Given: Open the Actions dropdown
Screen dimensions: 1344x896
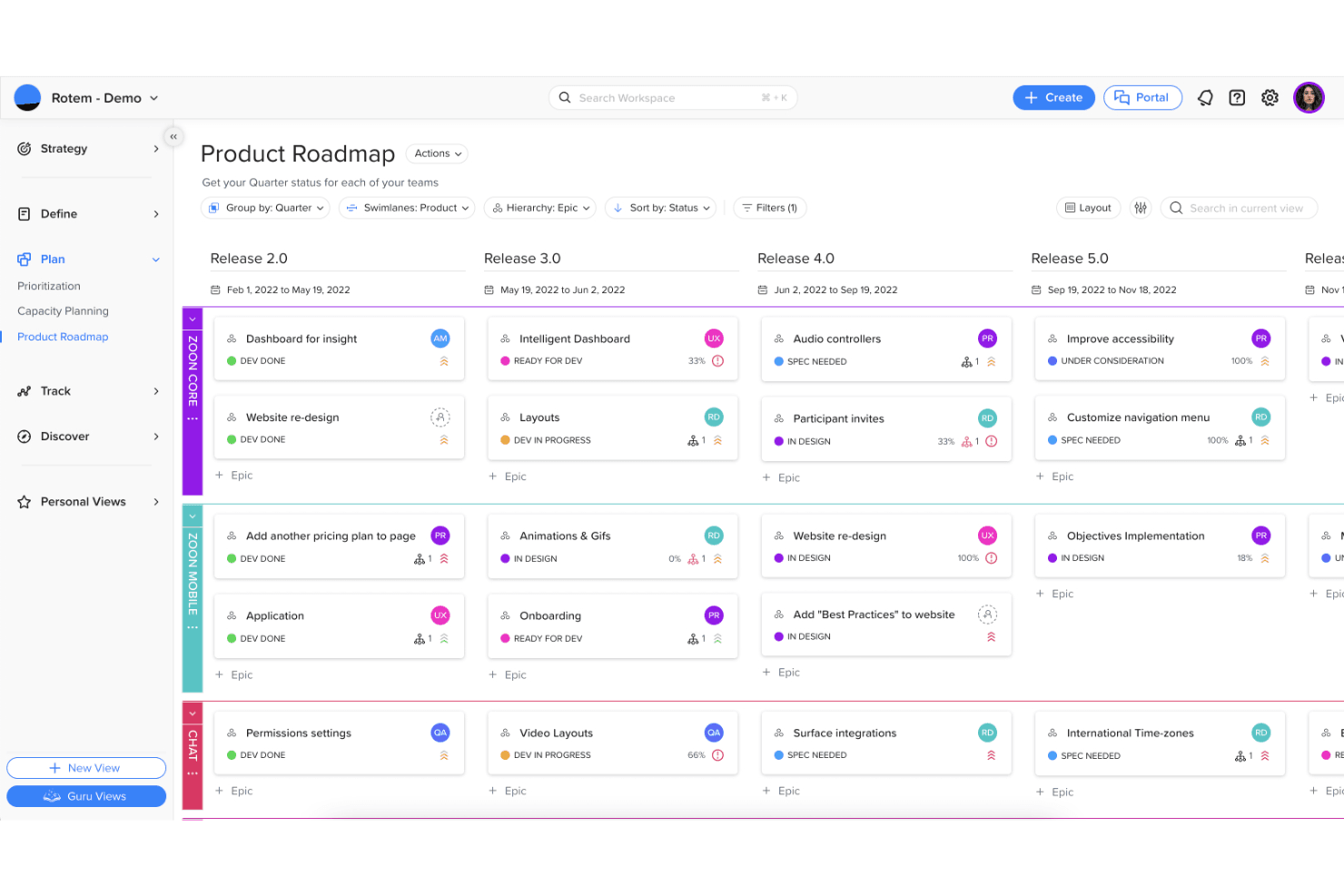Looking at the screenshot, I should click(437, 154).
